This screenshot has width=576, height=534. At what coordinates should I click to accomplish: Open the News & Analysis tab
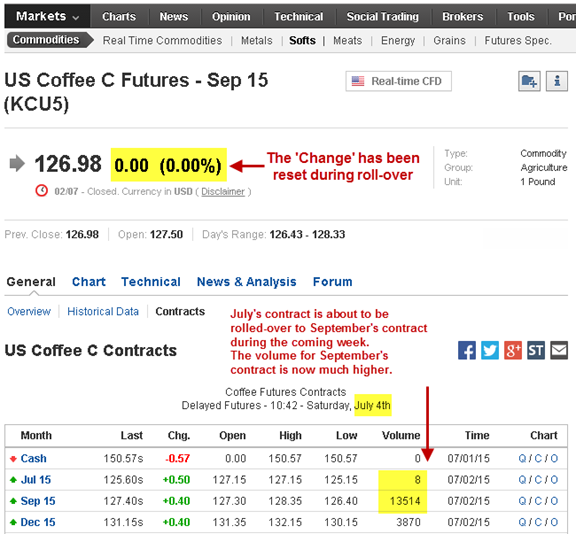246,282
